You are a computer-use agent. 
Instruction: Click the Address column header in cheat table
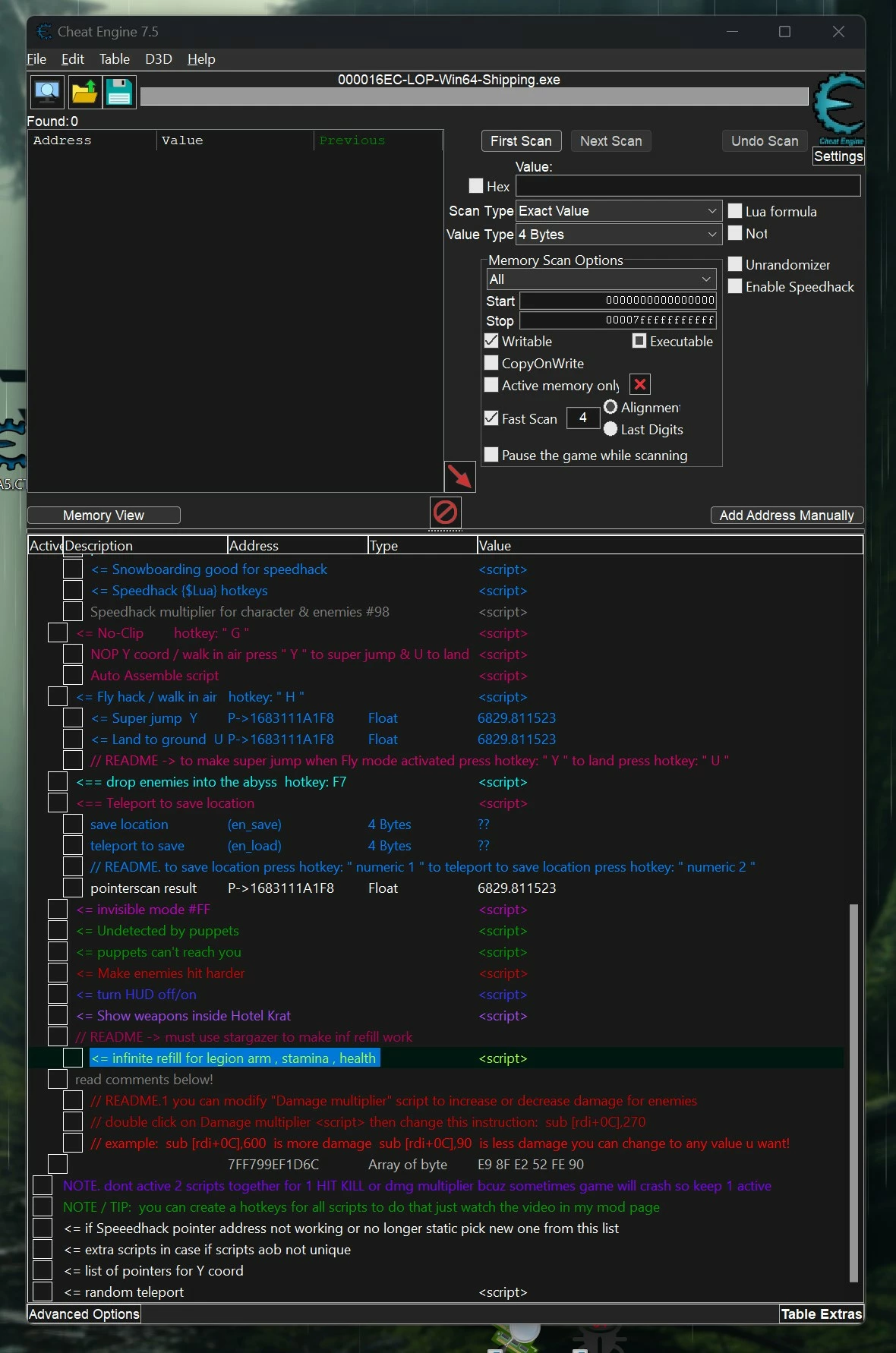(298, 545)
